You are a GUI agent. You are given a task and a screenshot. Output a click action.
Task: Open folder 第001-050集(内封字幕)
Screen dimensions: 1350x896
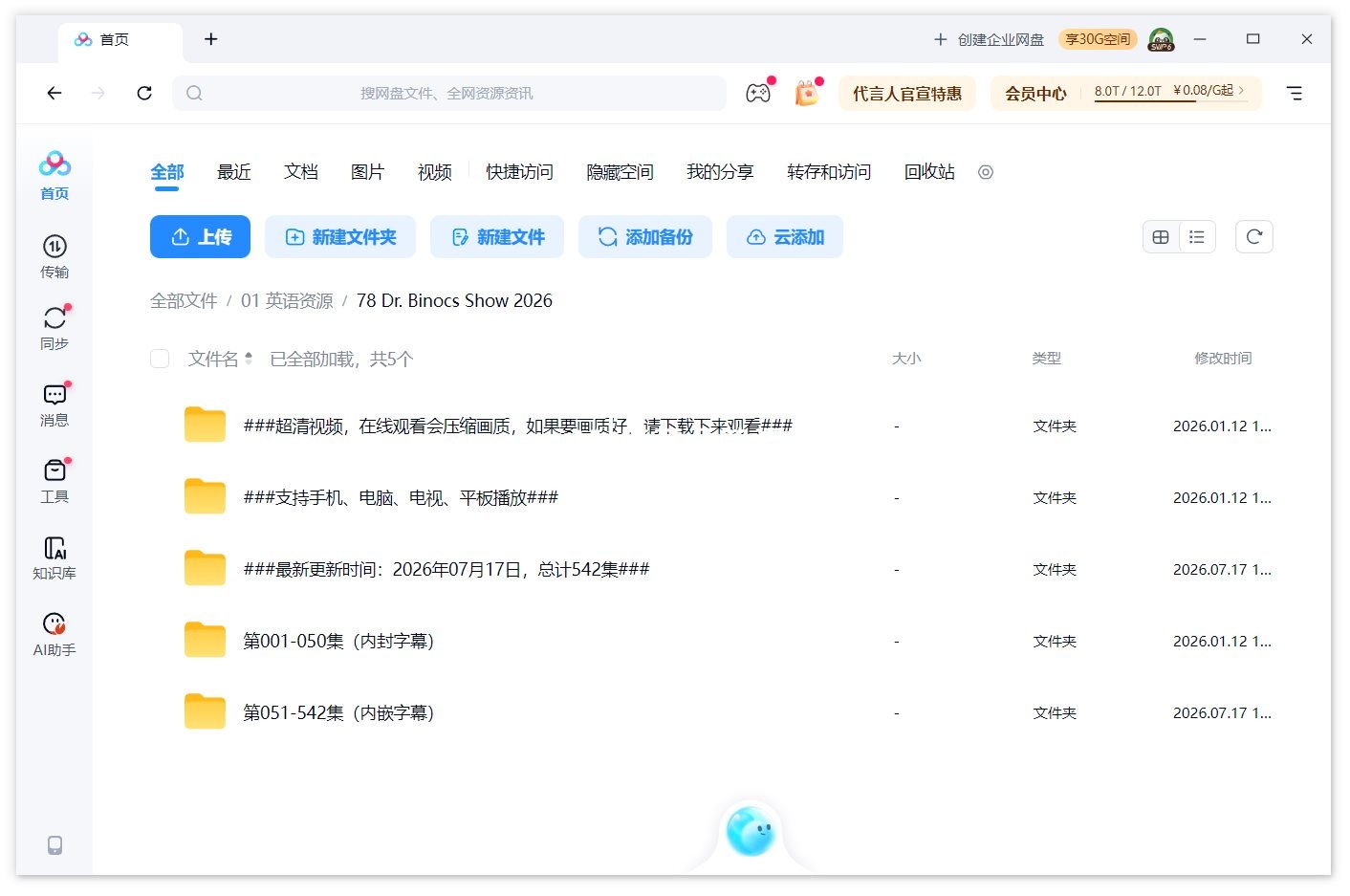[x=338, y=641]
